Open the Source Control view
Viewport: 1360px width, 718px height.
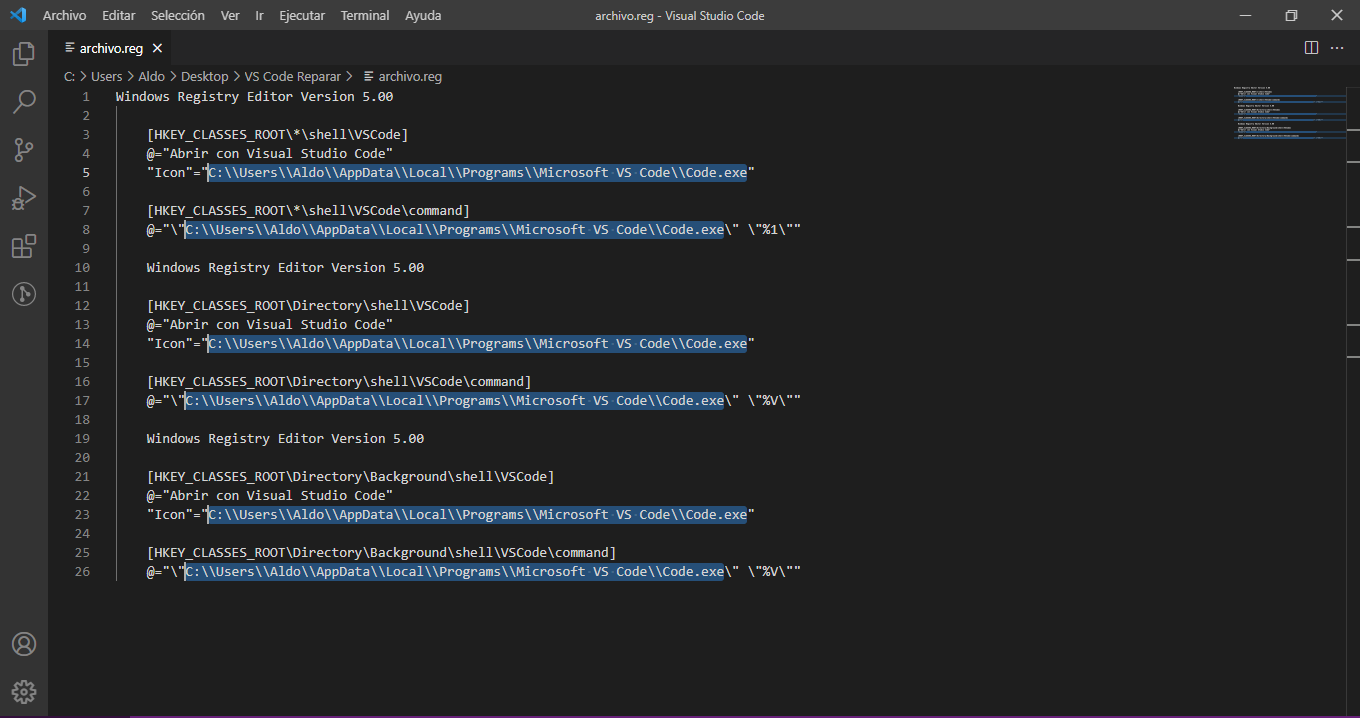tap(23, 149)
